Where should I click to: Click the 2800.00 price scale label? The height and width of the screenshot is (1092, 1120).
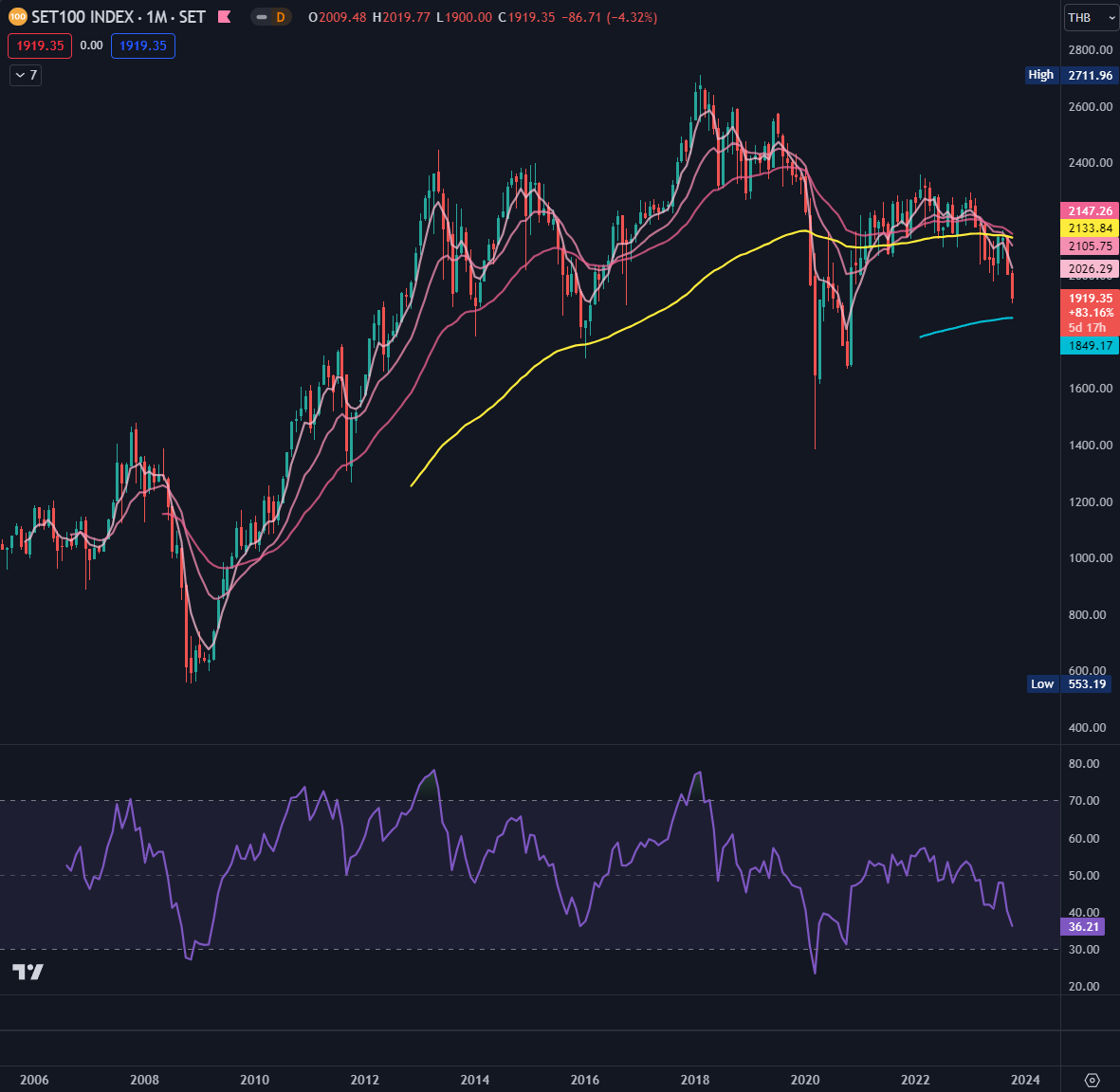tap(1091, 50)
